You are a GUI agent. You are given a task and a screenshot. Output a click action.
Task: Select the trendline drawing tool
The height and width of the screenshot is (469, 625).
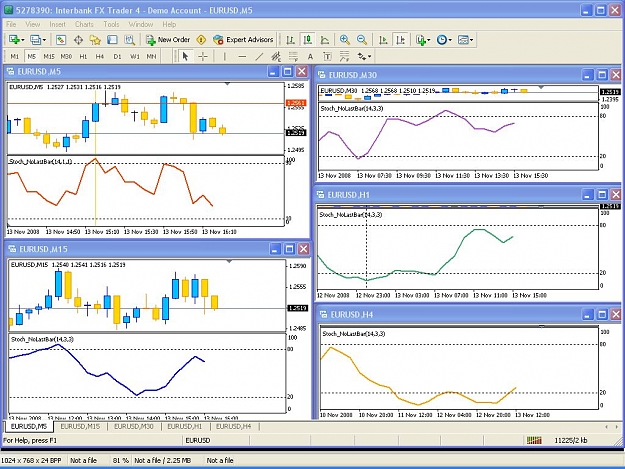[259, 56]
